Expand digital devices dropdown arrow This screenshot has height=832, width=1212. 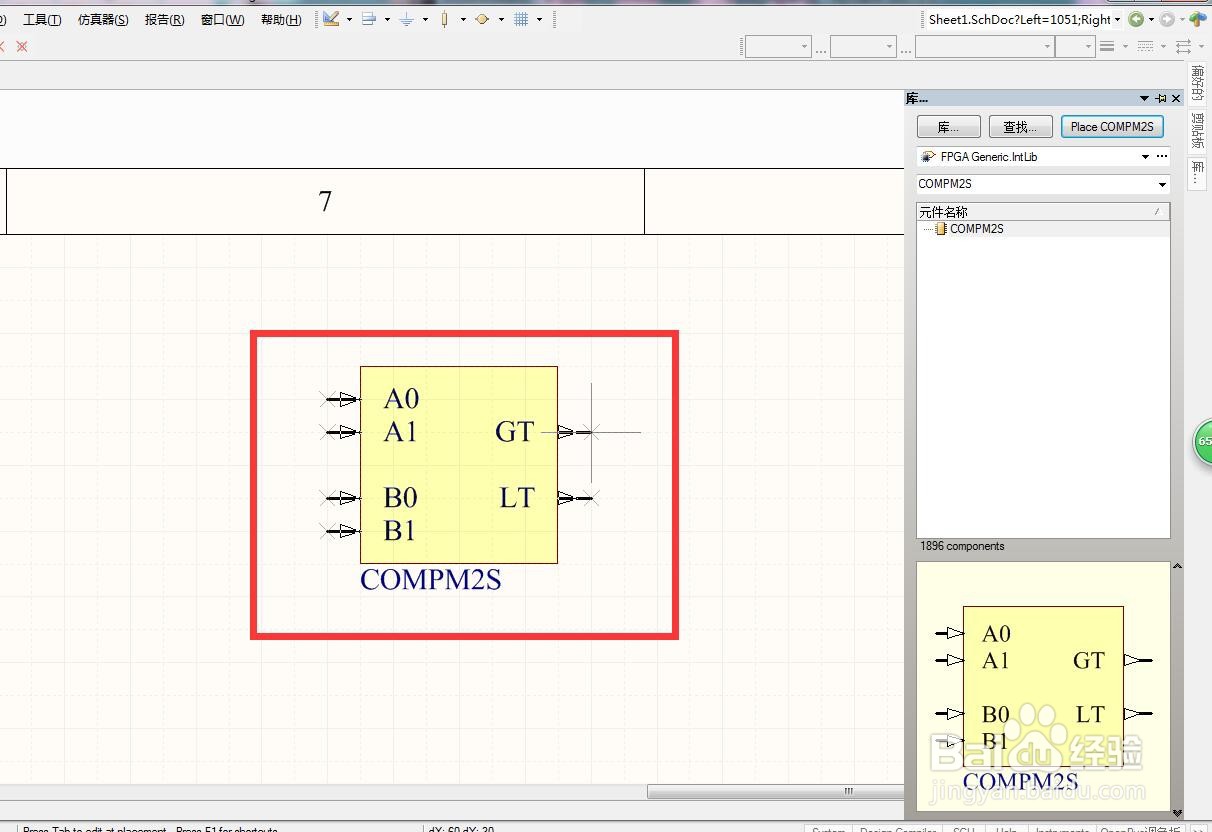463,19
